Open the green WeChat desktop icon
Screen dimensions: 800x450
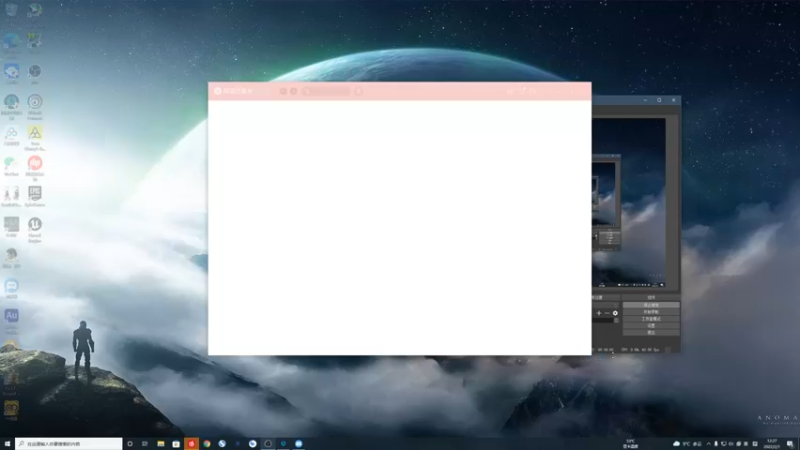11,166
